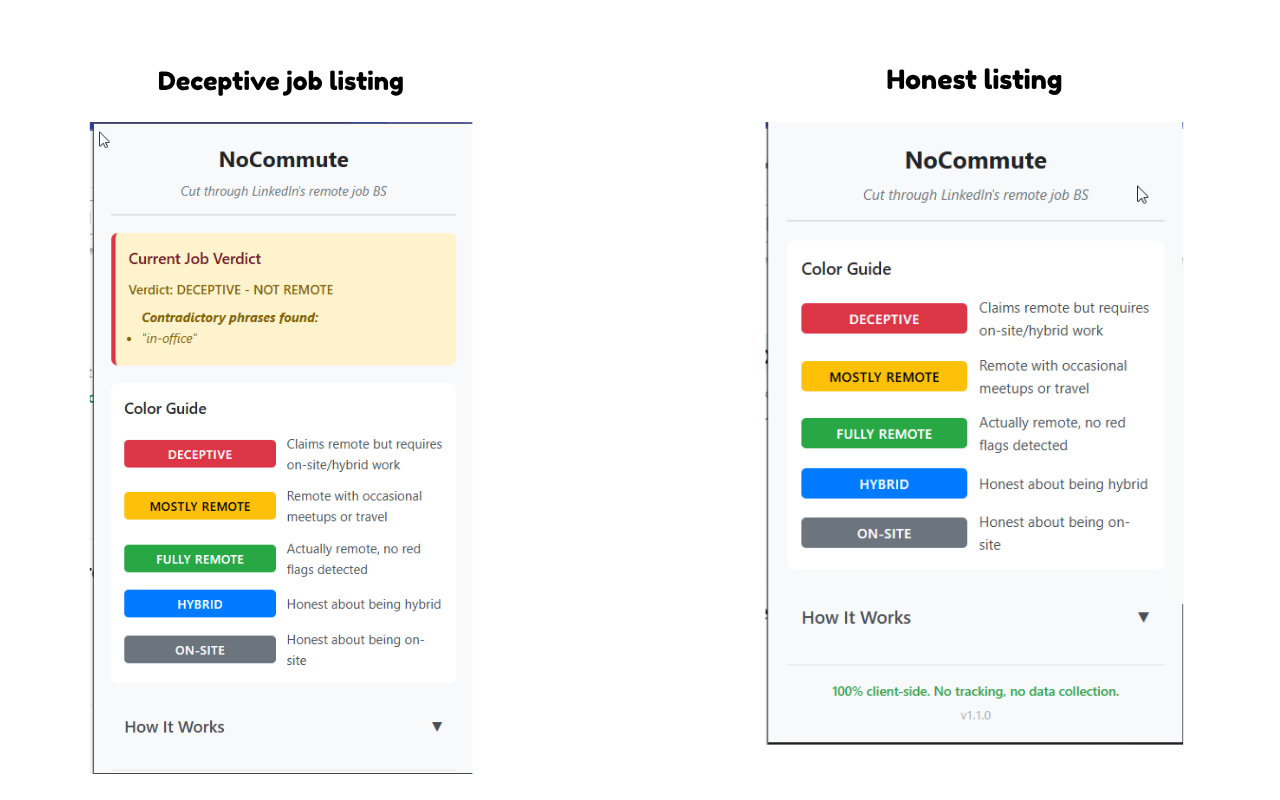
Task: Click the blue HYBRID badge in the left panel
Action: click(x=199, y=604)
